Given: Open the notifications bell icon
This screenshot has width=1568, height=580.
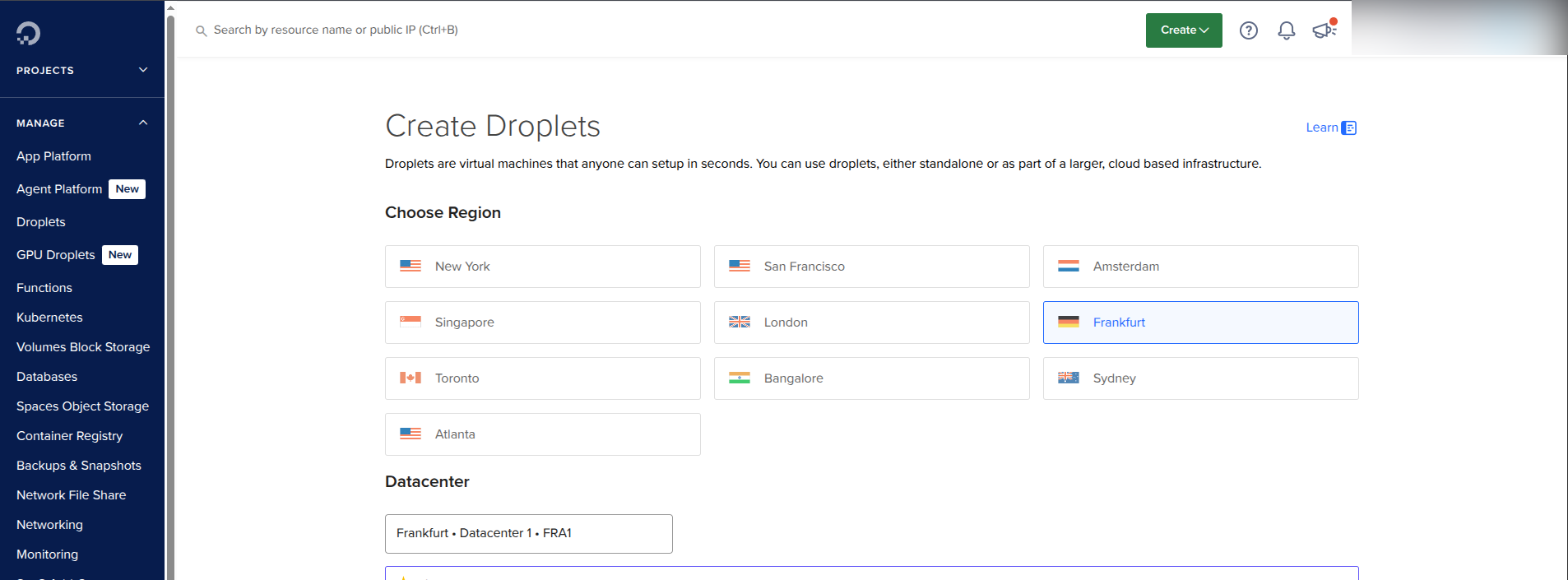Looking at the screenshot, I should [1287, 30].
